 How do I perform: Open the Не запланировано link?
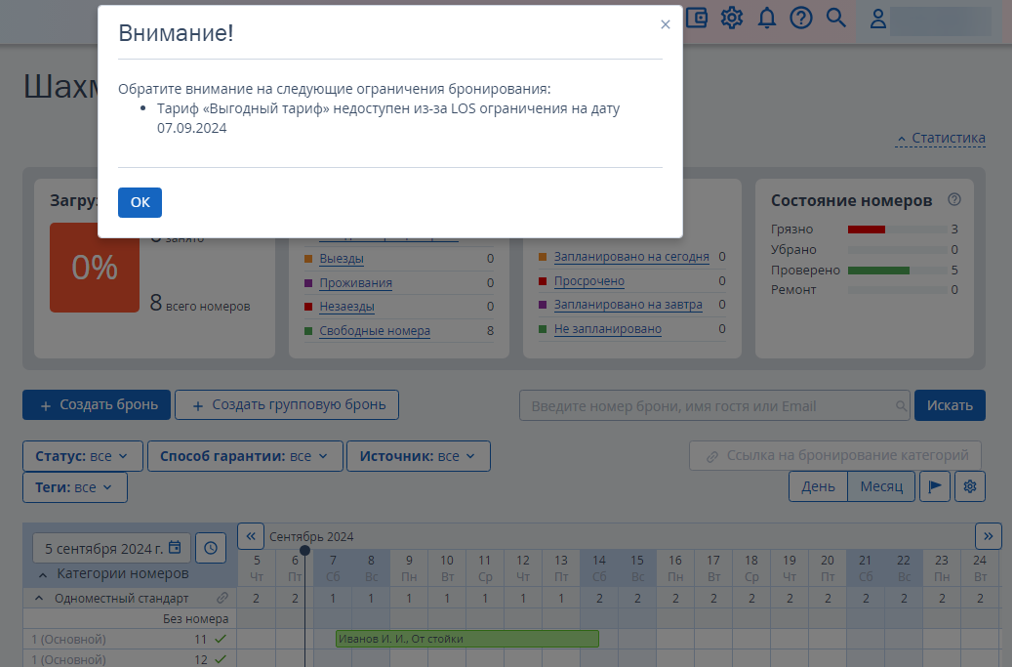tap(607, 329)
